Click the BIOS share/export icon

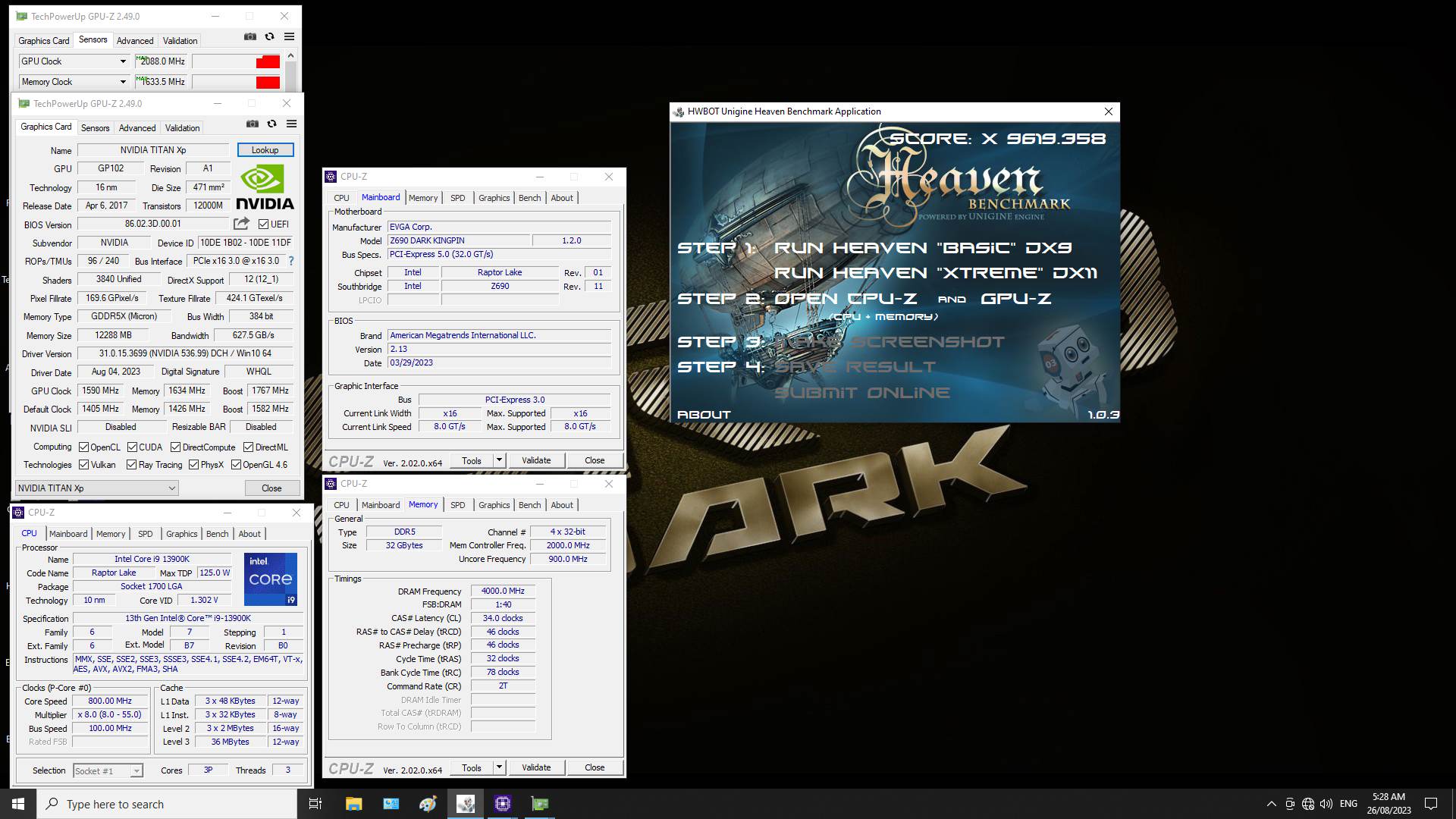click(x=241, y=224)
